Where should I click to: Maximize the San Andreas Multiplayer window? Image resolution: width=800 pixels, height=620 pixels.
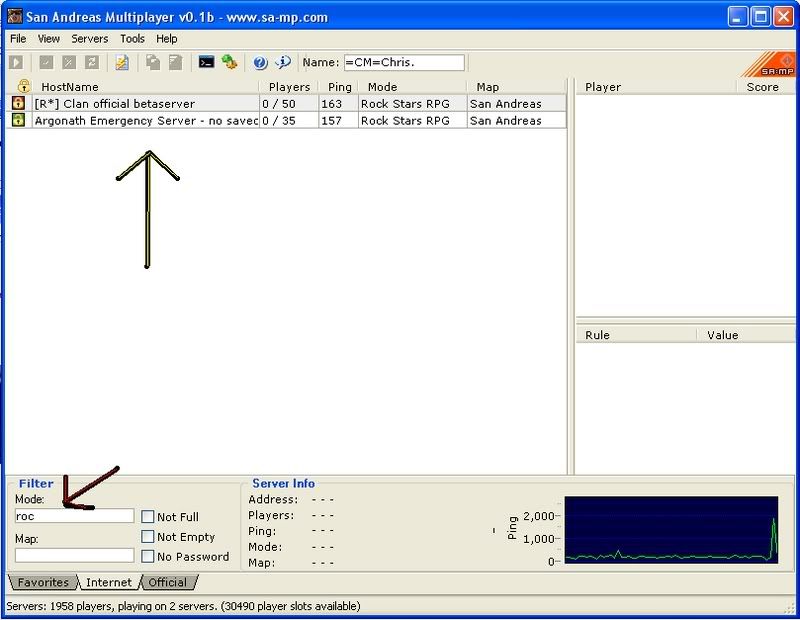(x=760, y=17)
